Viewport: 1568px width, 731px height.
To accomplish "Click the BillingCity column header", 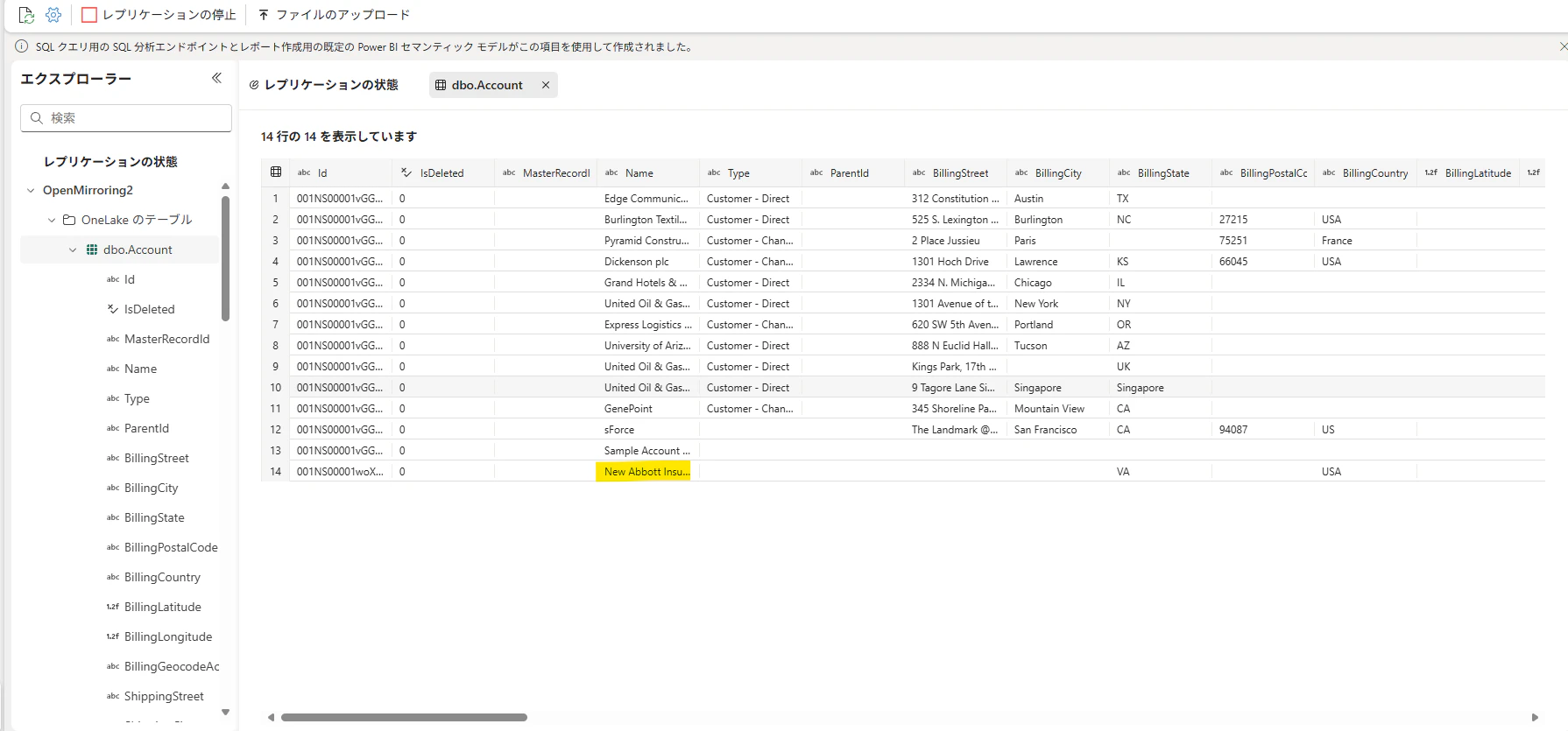I will point(1058,172).
